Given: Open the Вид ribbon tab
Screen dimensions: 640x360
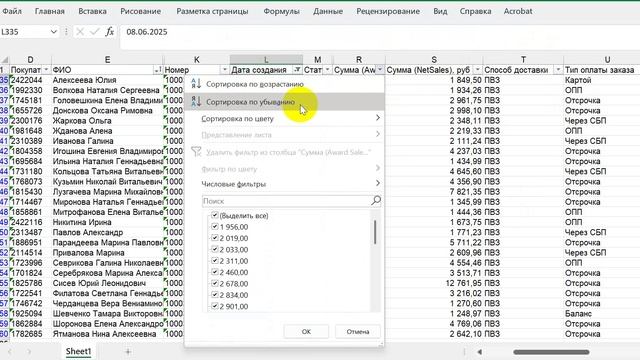Looking at the screenshot, I should [440, 11].
